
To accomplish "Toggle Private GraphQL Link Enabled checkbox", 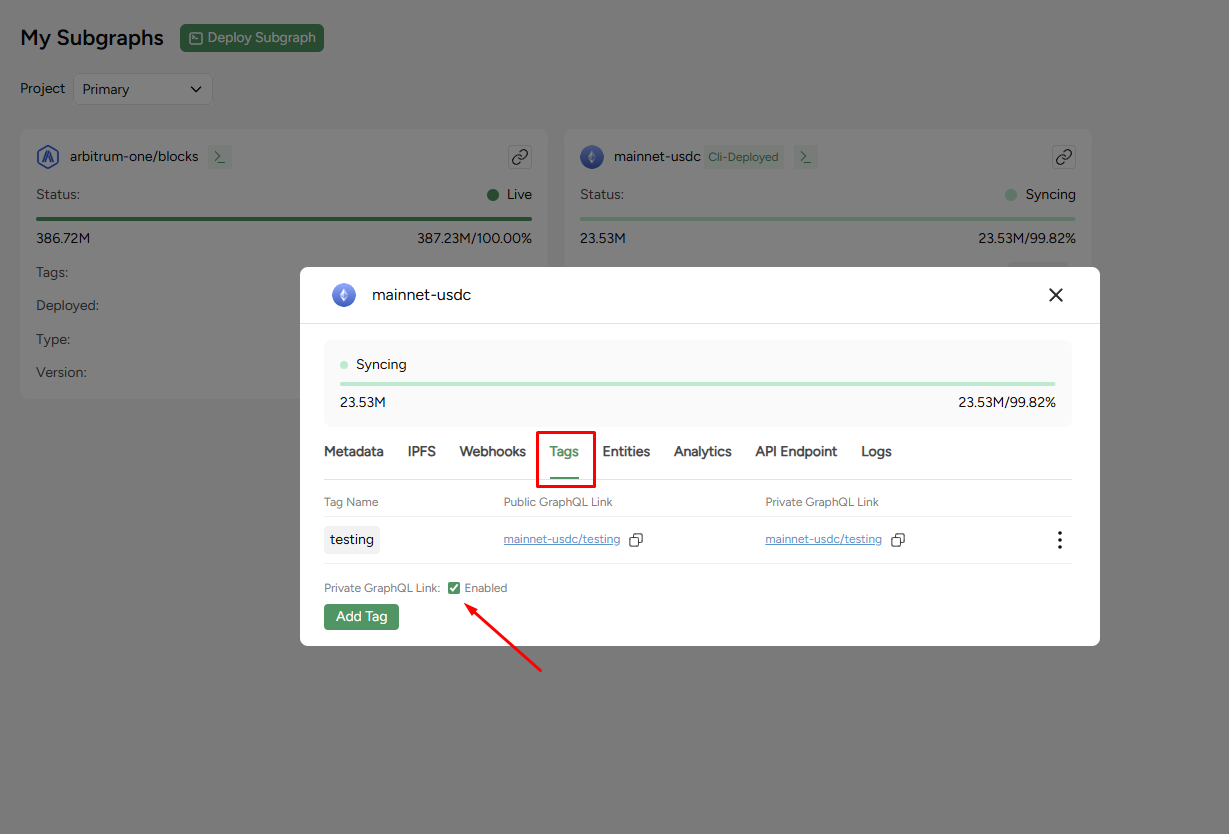I will tap(454, 588).
